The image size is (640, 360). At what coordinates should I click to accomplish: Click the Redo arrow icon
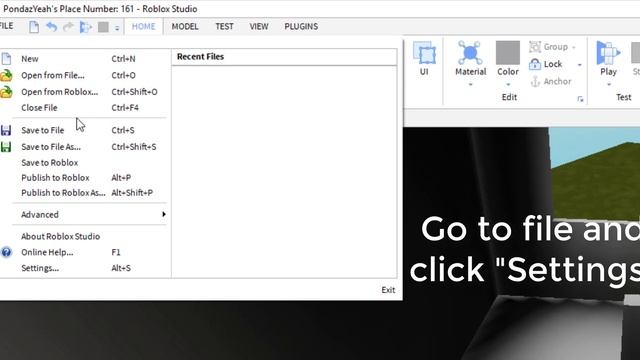coord(68,27)
